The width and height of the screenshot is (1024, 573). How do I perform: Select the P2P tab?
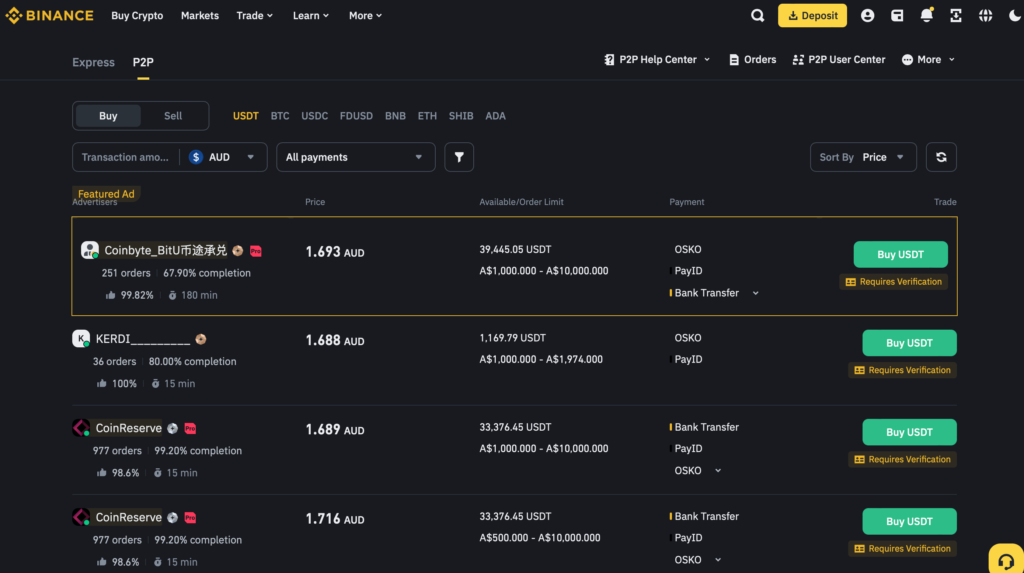pos(143,62)
